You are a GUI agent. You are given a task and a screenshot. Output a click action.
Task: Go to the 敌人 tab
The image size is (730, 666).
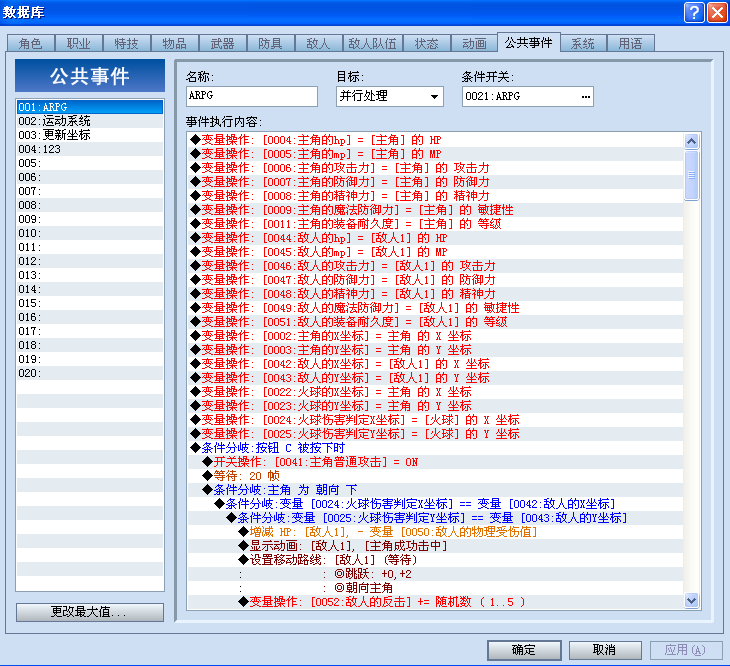tap(318, 43)
